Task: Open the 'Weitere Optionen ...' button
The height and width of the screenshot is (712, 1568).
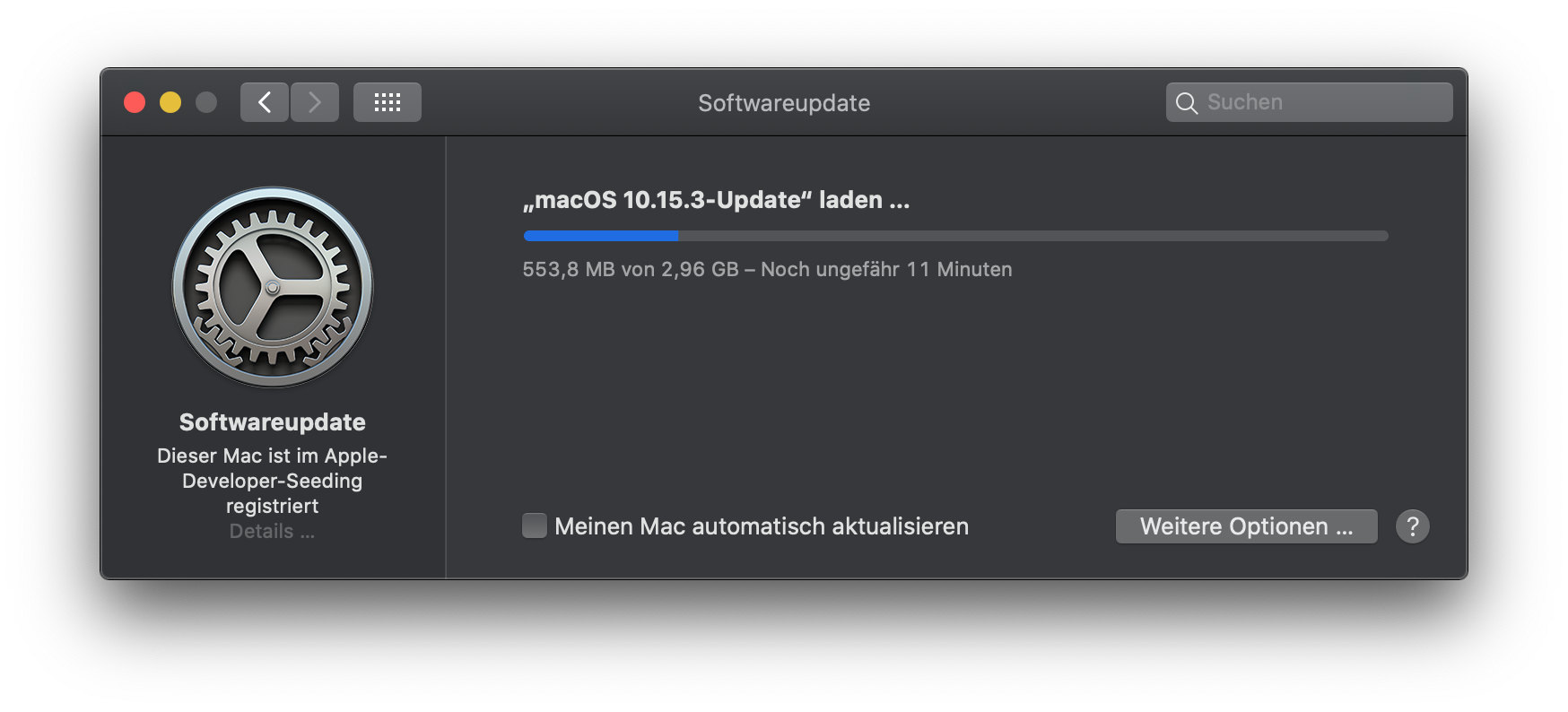Action: tap(1246, 526)
